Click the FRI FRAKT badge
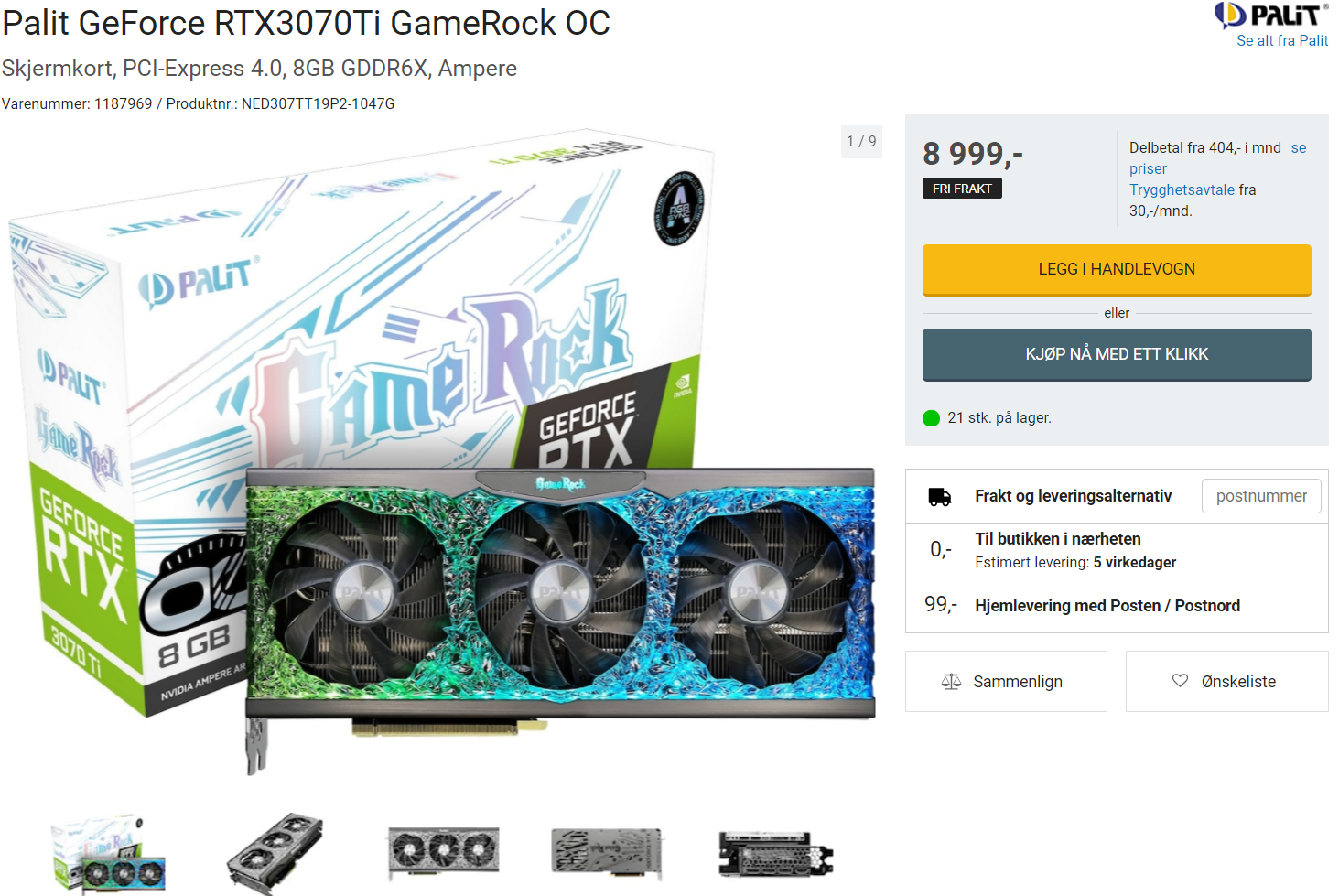The image size is (1339, 896). (x=962, y=189)
